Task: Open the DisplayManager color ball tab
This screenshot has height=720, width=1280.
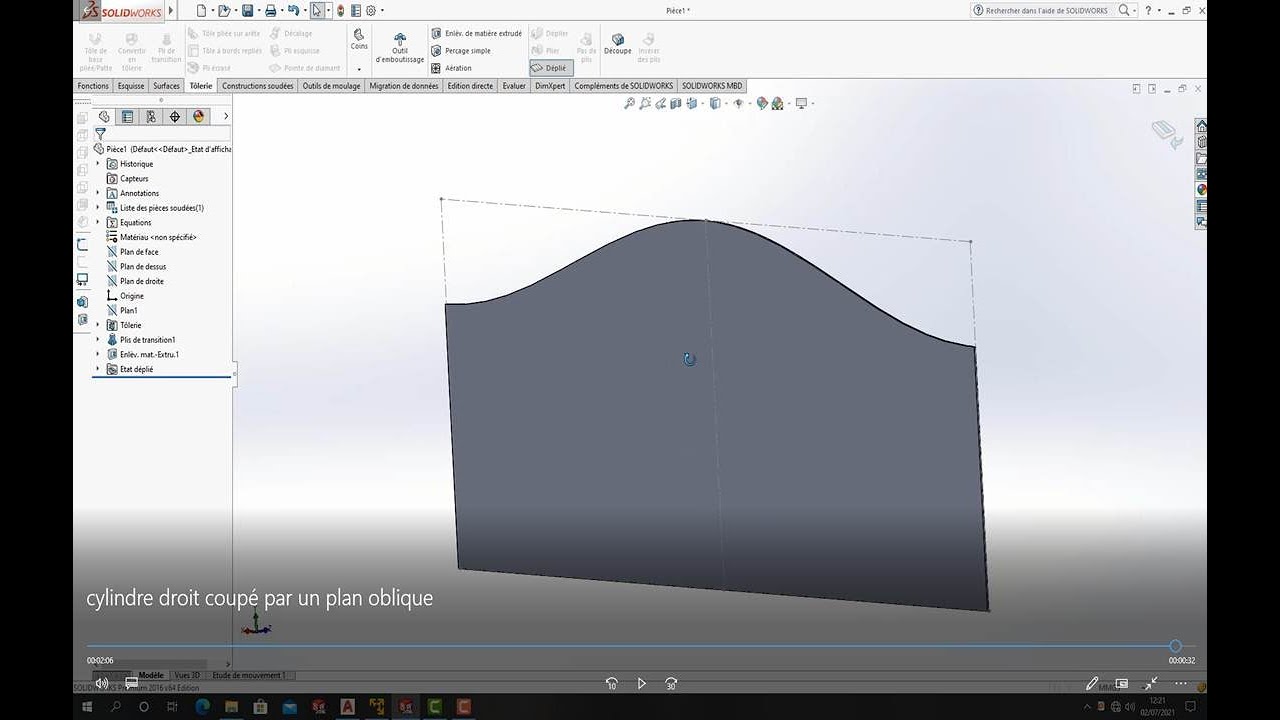Action: [x=198, y=117]
